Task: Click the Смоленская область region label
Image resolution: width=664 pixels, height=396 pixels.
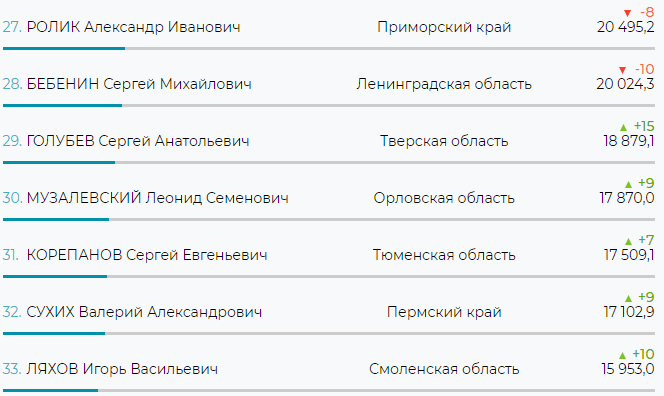Action: click(x=444, y=369)
